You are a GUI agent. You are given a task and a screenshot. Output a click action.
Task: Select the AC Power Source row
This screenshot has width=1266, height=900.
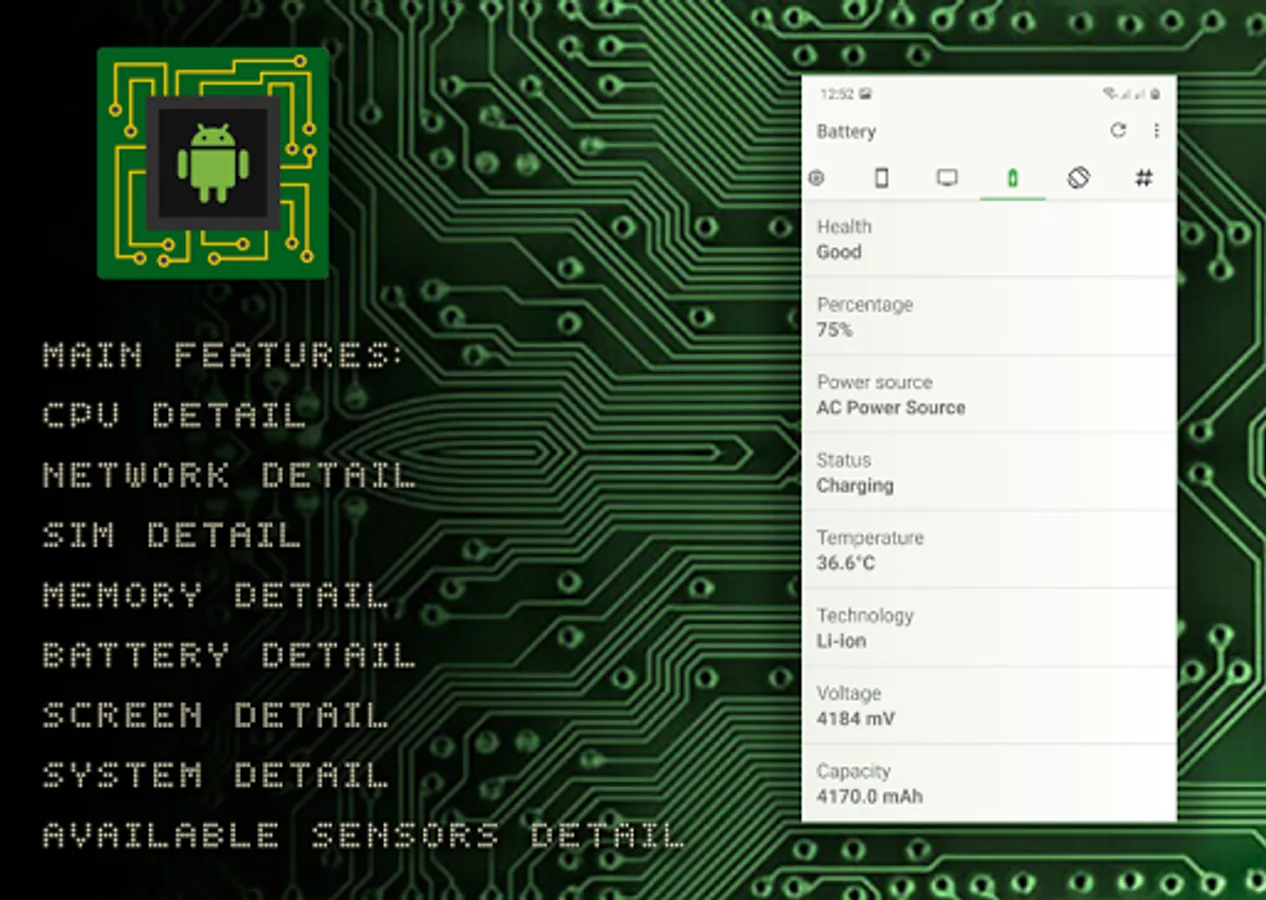[x=989, y=395]
